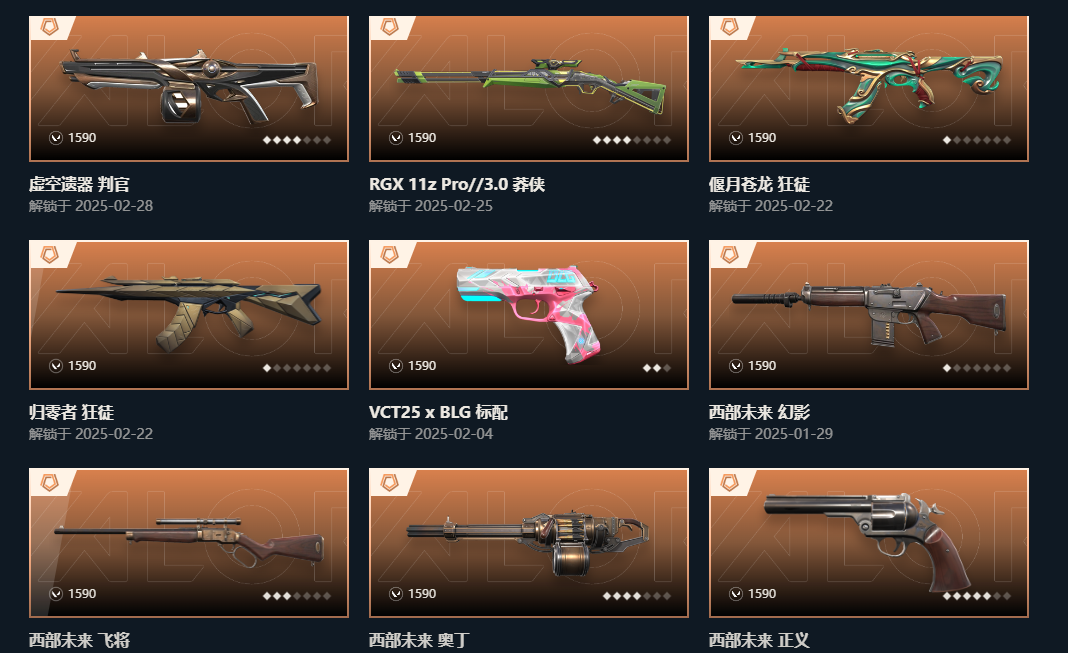The height and width of the screenshot is (653, 1068).
Task: Click the 归零者 狂徒 skin title
Action: [72, 412]
